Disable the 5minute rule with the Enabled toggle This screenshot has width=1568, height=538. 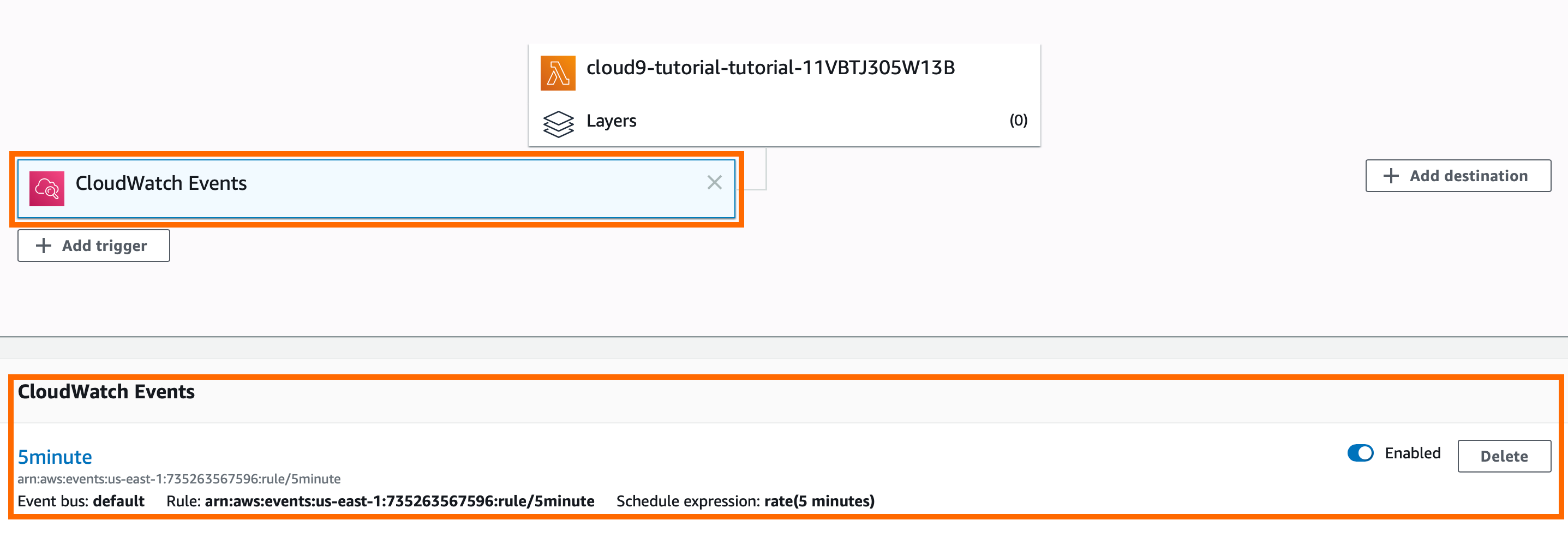click(x=1361, y=453)
